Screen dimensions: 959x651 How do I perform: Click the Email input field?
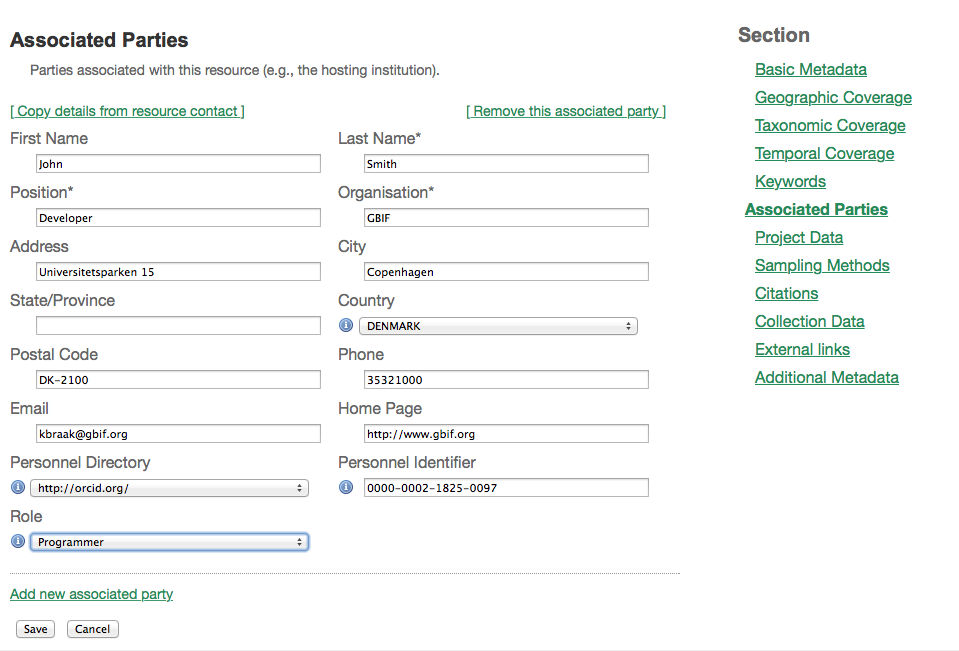pos(178,434)
